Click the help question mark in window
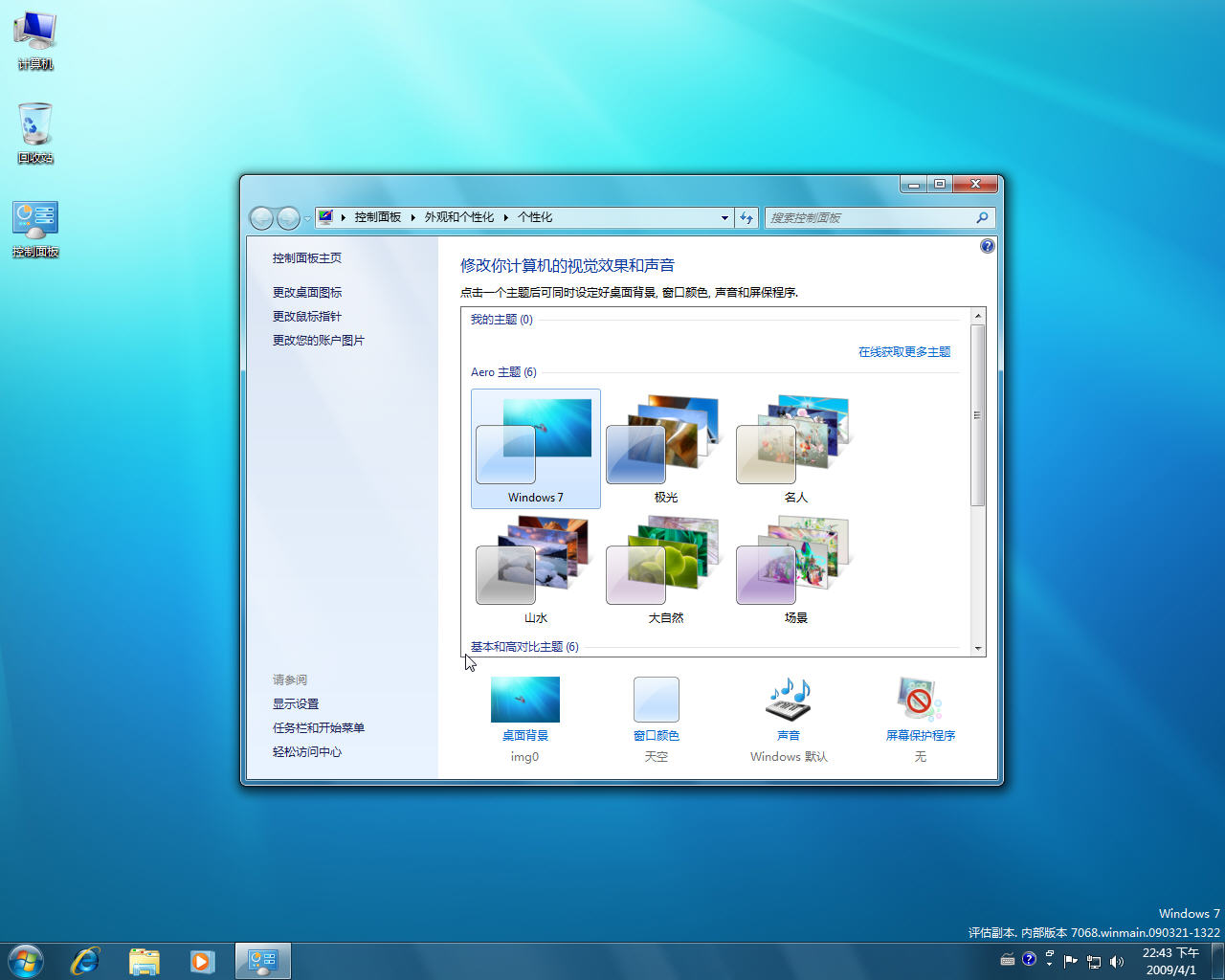The height and width of the screenshot is (980, 1225). click(988, 247)
